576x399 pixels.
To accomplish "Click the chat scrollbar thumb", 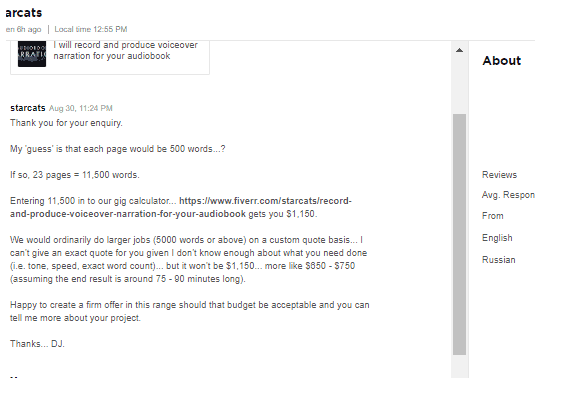I will 459,234.
